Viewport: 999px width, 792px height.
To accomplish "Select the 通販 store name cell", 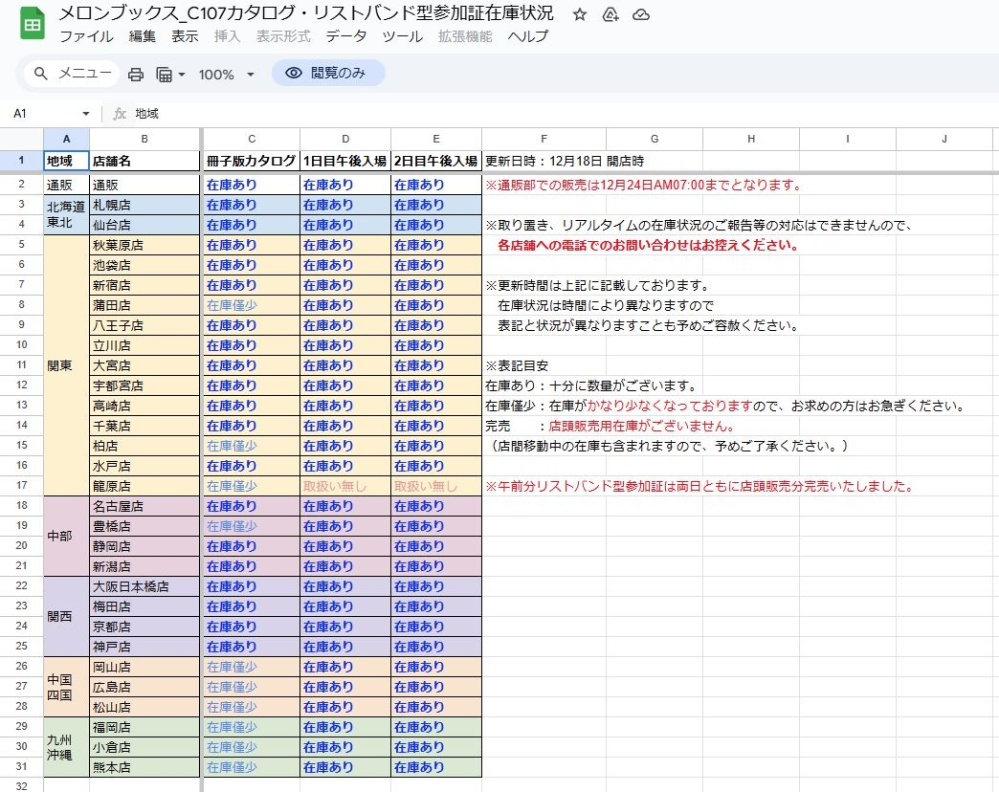I will point(145,185).
